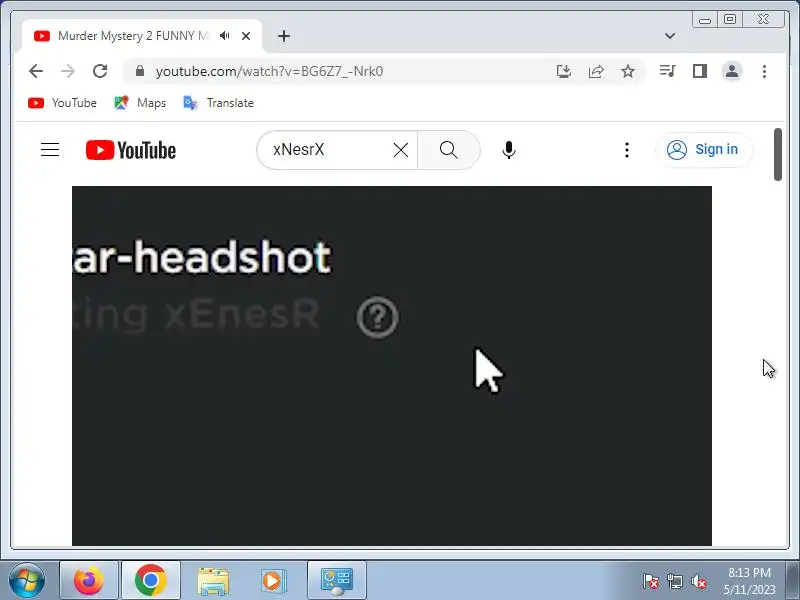Open the Translate bookmark
Image resolution: width=800 pixels, height=600 pixels.
pos(218,103)
